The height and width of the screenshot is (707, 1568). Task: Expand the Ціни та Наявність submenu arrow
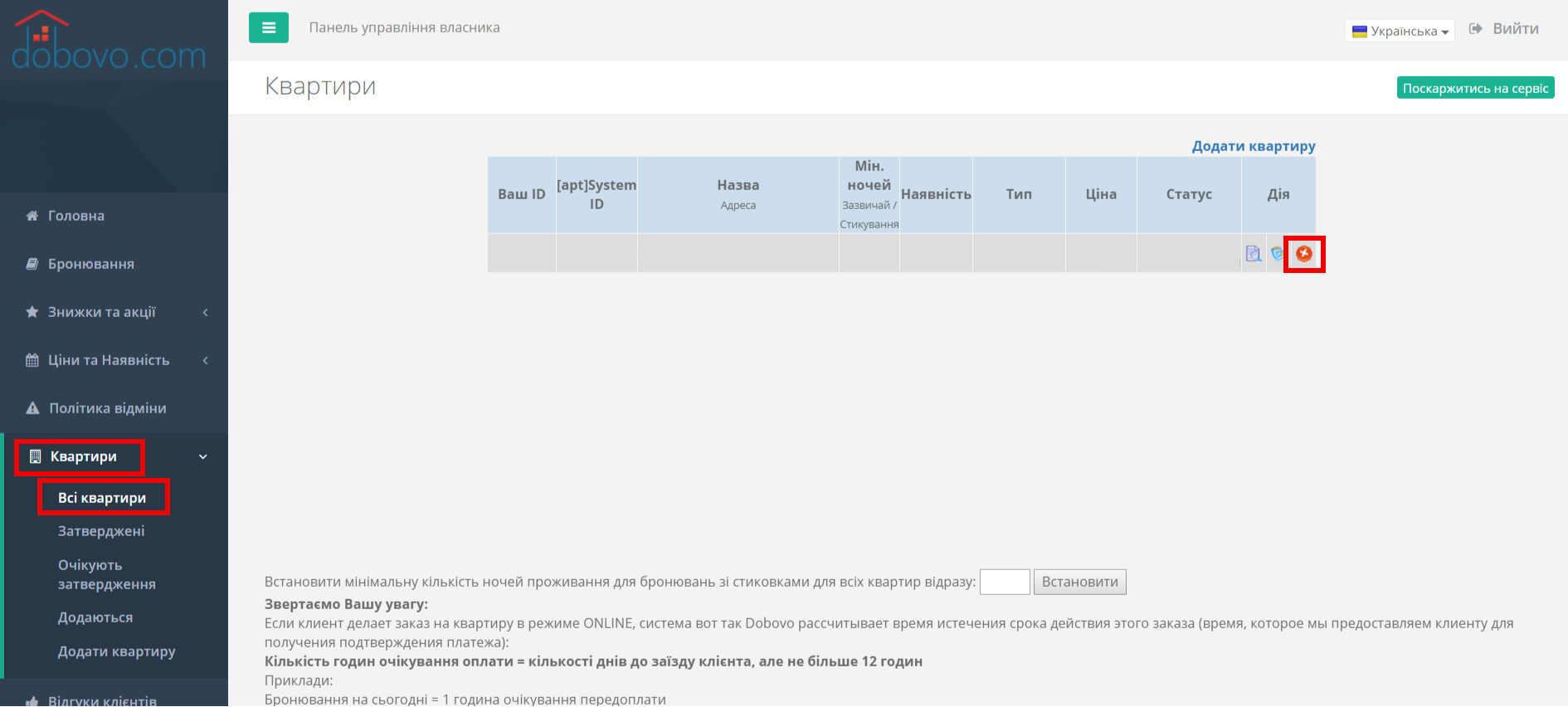(x=205, y=360)
